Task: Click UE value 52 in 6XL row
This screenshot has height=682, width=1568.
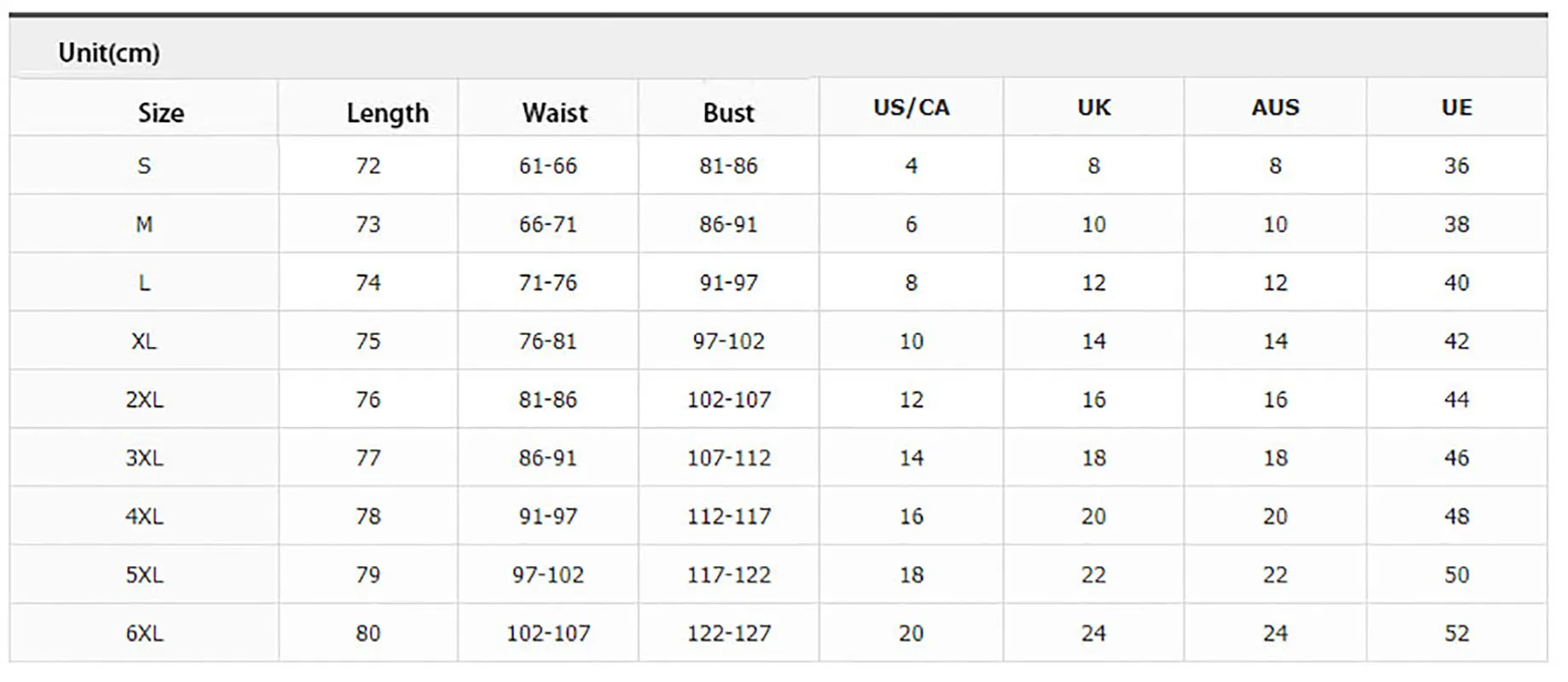Action: pyautogui.click(x=1456, y=633)
